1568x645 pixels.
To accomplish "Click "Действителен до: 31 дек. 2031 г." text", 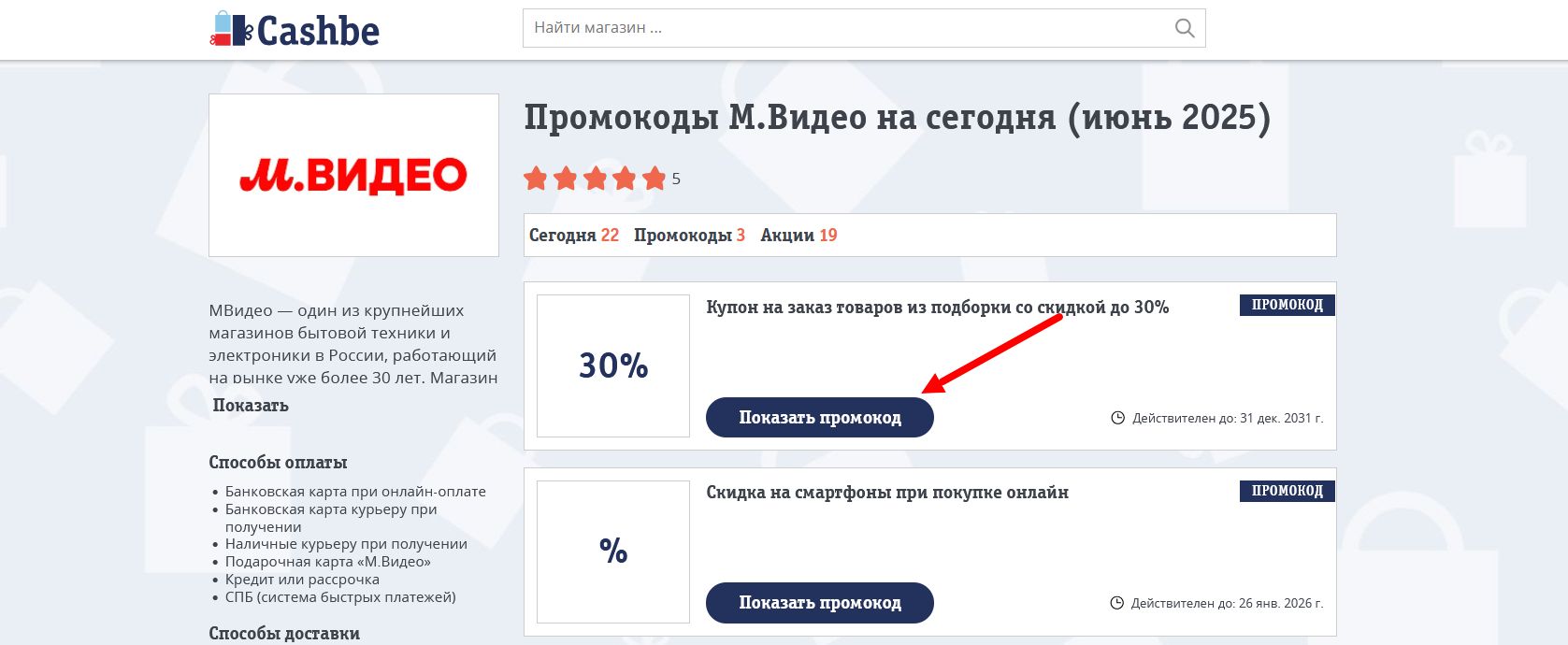I will (x=1228, y=418).
